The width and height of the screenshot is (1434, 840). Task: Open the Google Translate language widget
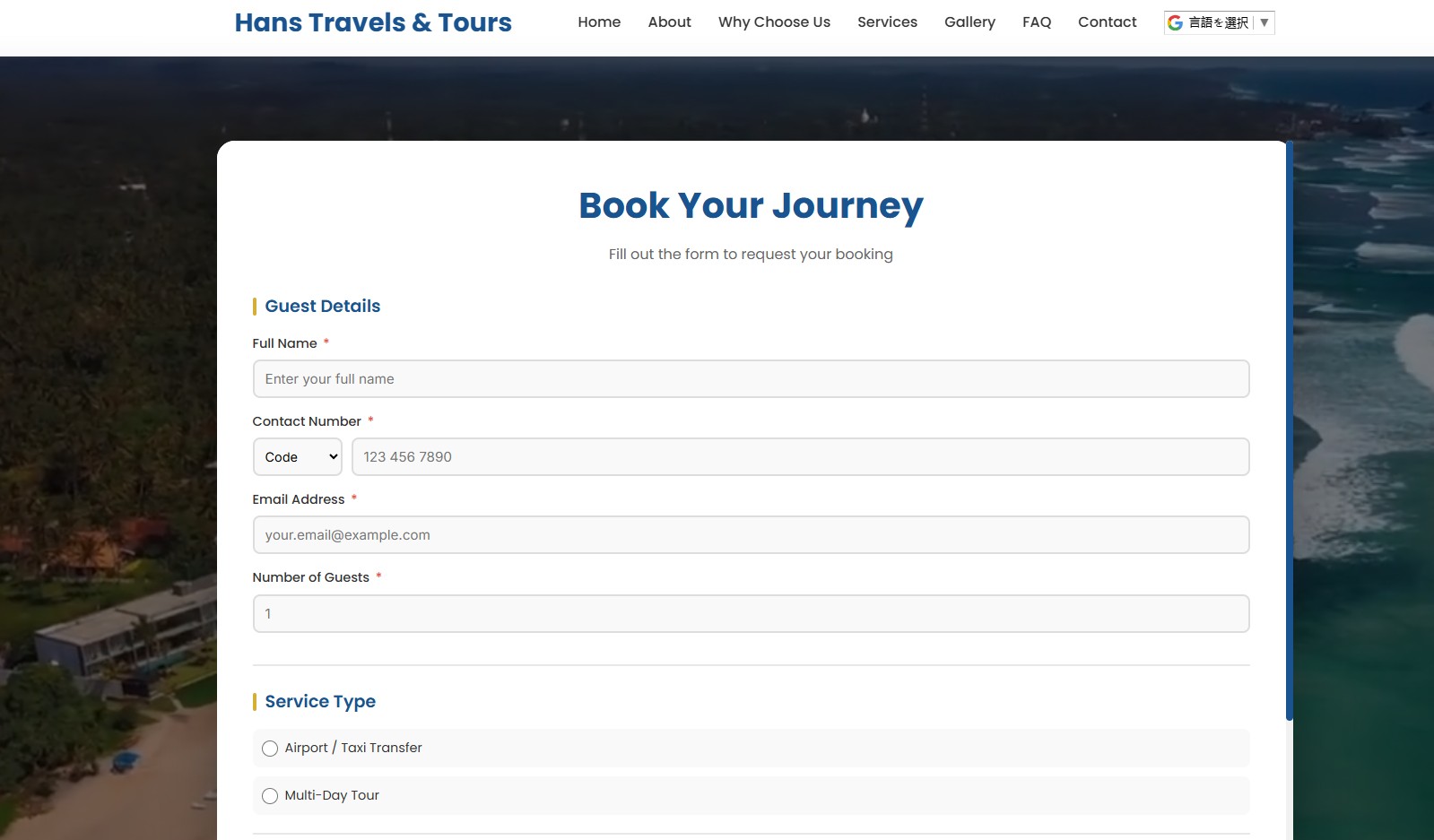[1219, 22]
